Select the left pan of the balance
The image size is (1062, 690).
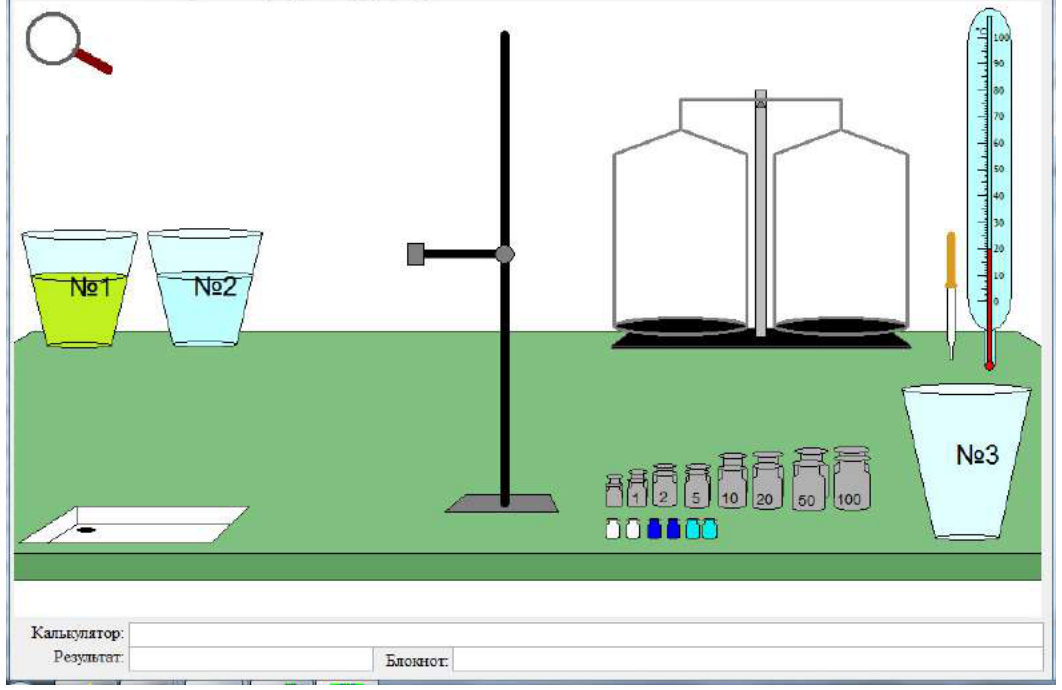[x=681, y=326]
